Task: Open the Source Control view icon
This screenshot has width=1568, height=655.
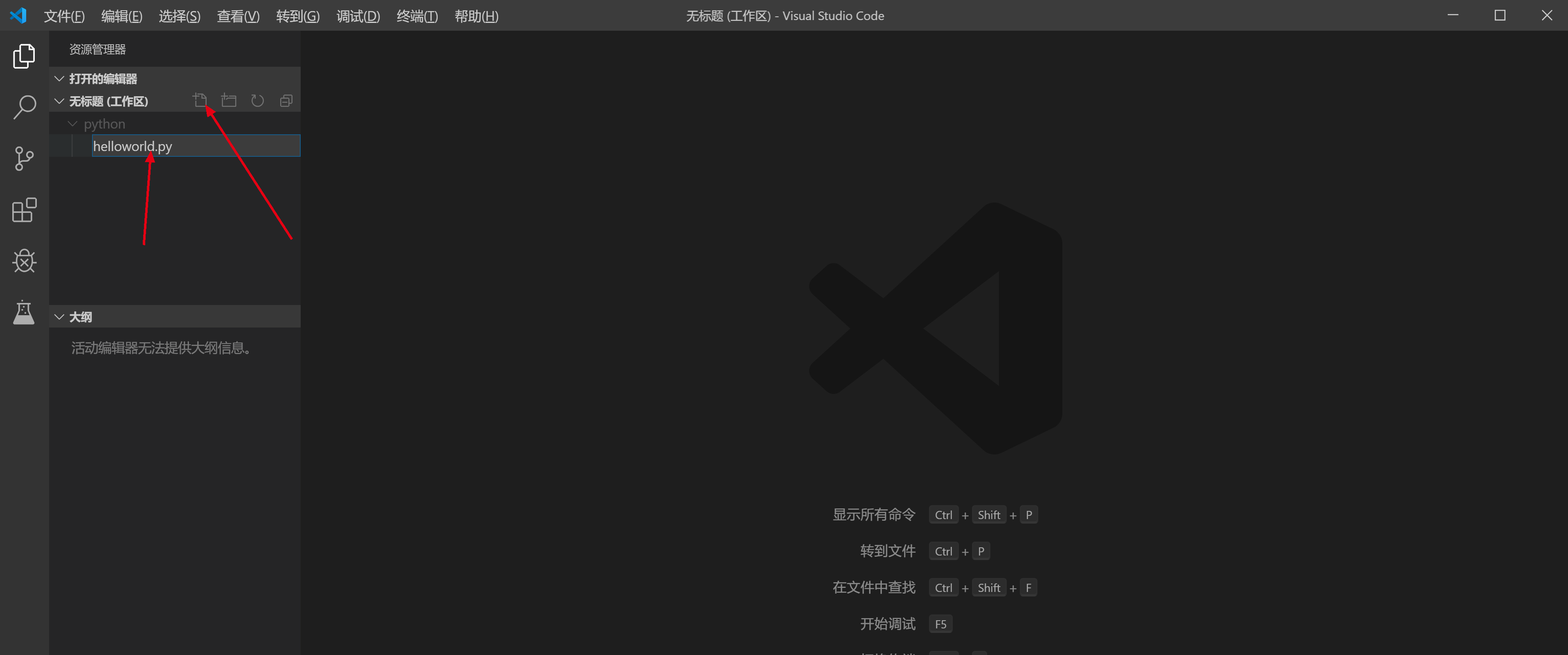Action: pyautogui.click(x=25, y=158)
